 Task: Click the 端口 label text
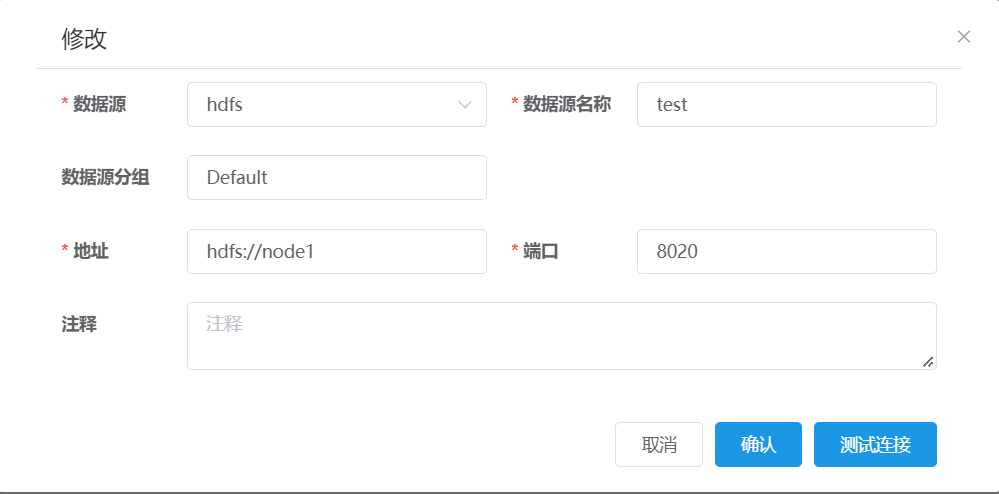541,251
